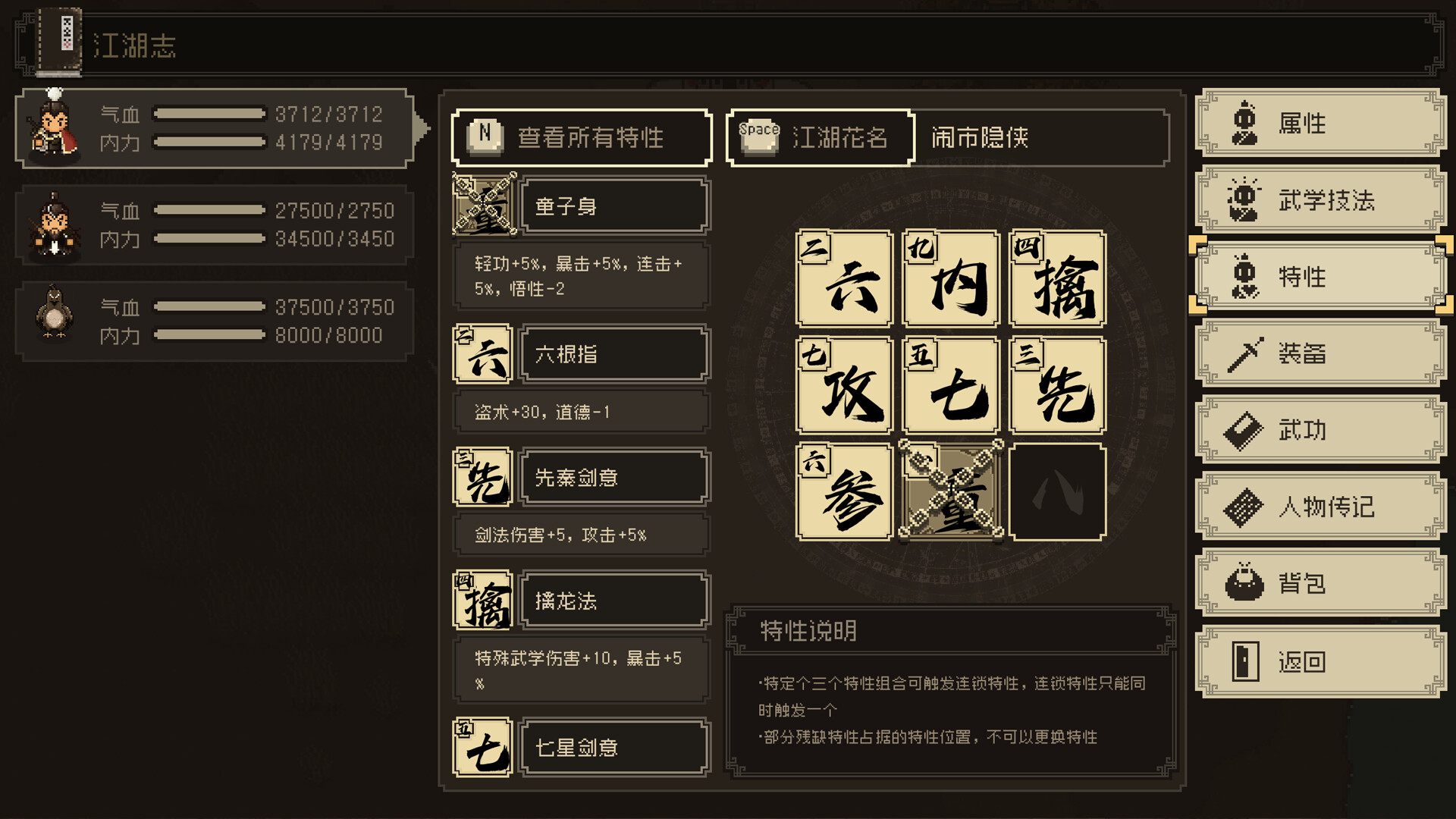Click the 攻 trait tile in grid
This screenshot has height=819, width=1456.
point(844,385)
